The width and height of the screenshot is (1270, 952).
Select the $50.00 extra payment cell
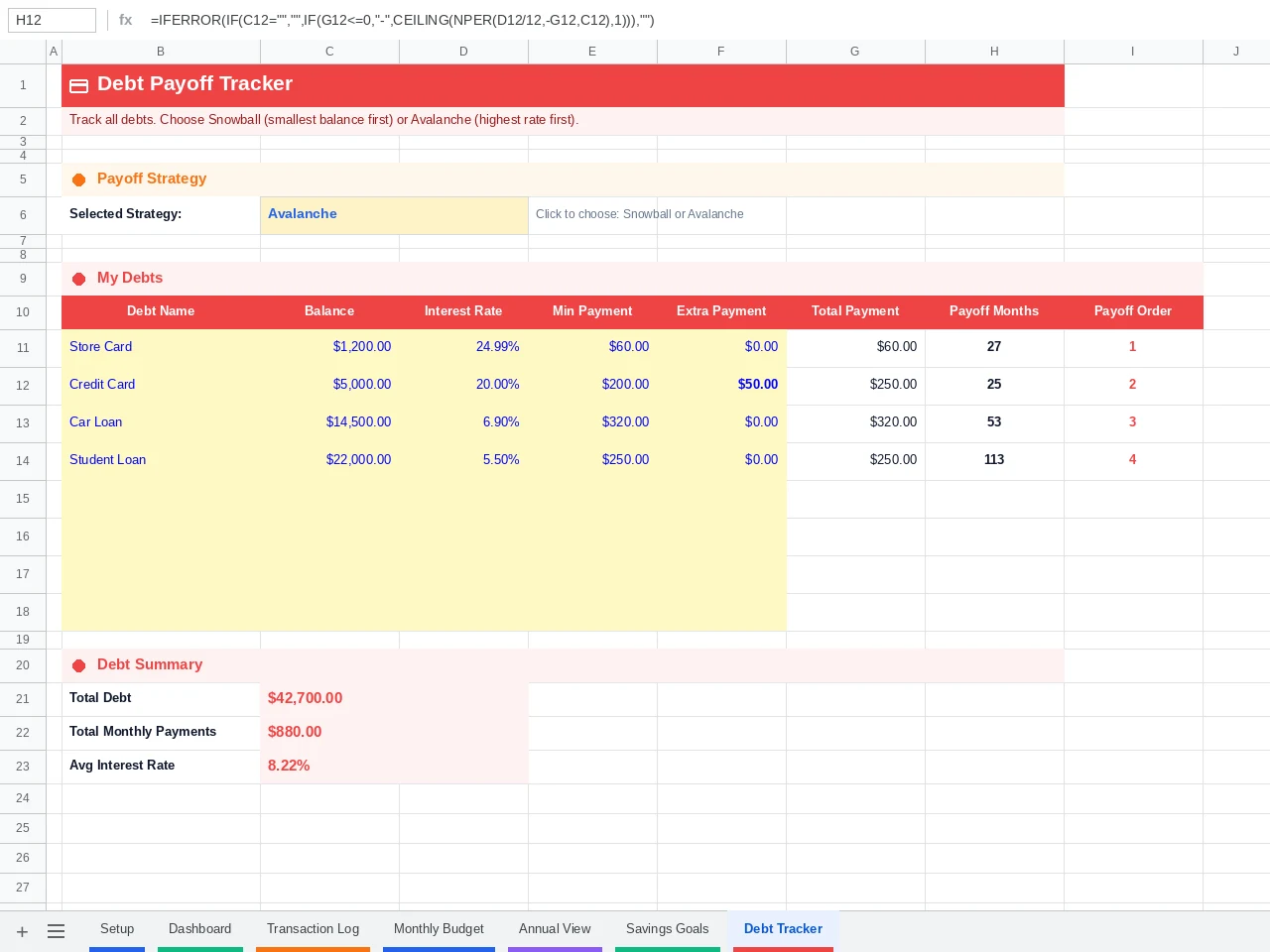pos(721,386)
